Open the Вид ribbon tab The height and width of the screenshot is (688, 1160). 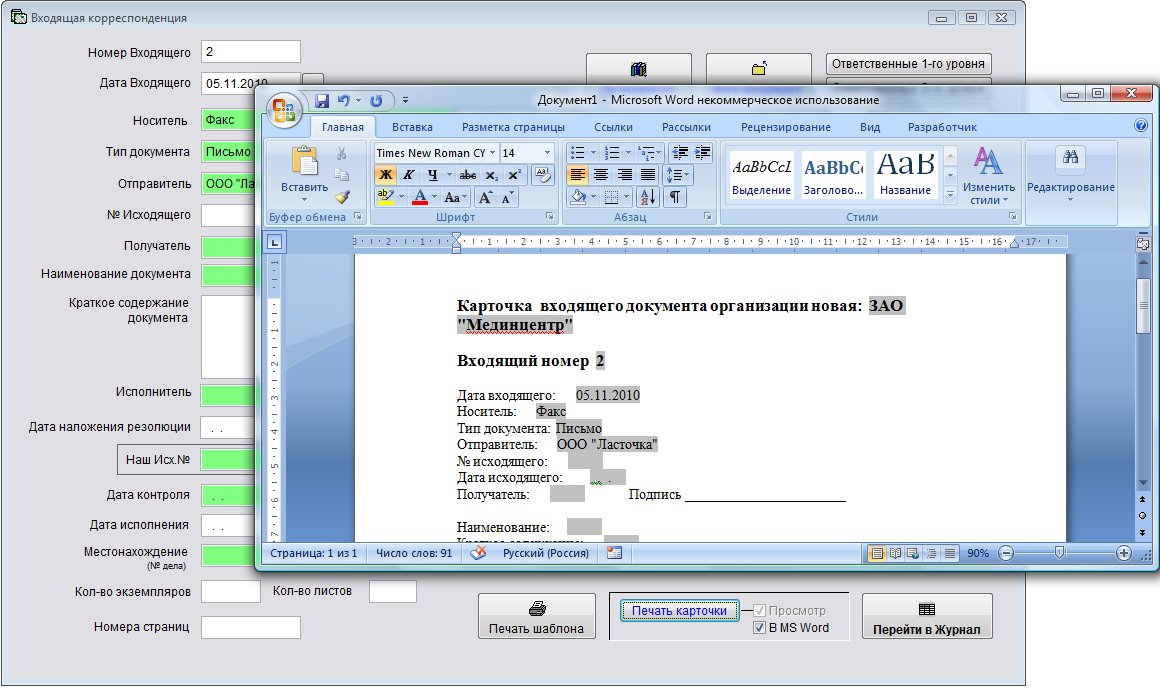[x=870, y=127]
